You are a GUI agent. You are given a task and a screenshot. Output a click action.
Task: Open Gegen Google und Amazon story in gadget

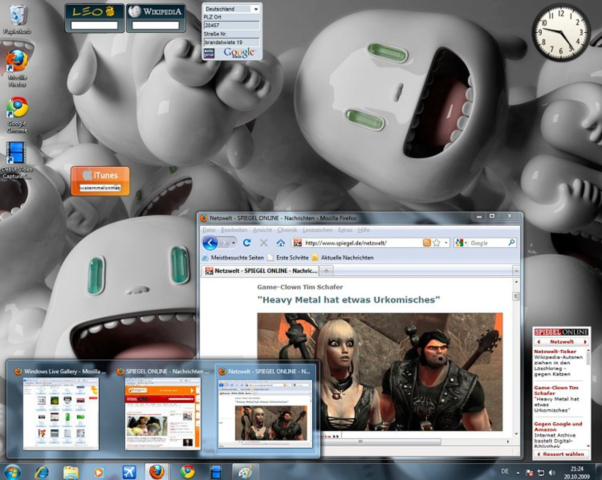pyautogui.click(x=558, y=427)
